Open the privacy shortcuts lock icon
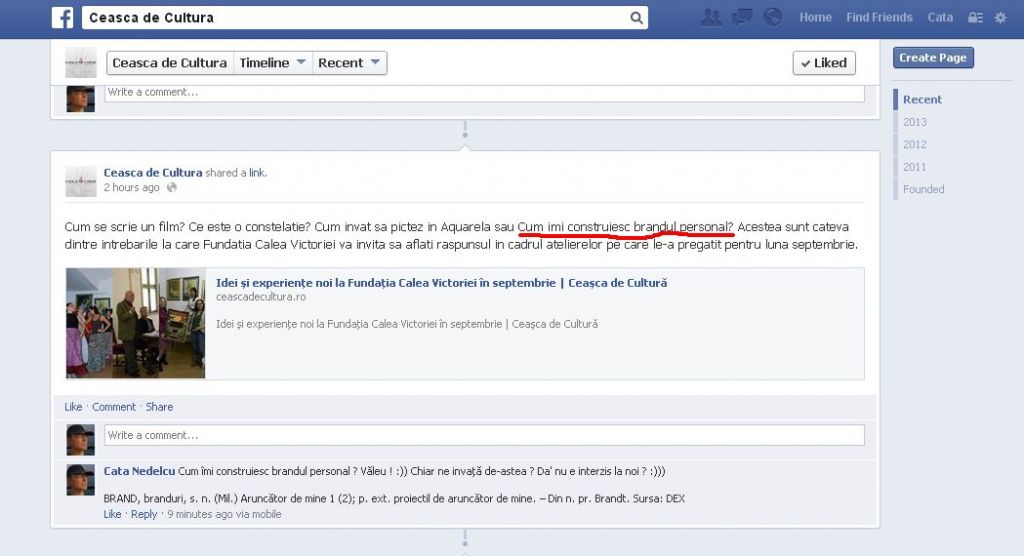 pos(975,18)
